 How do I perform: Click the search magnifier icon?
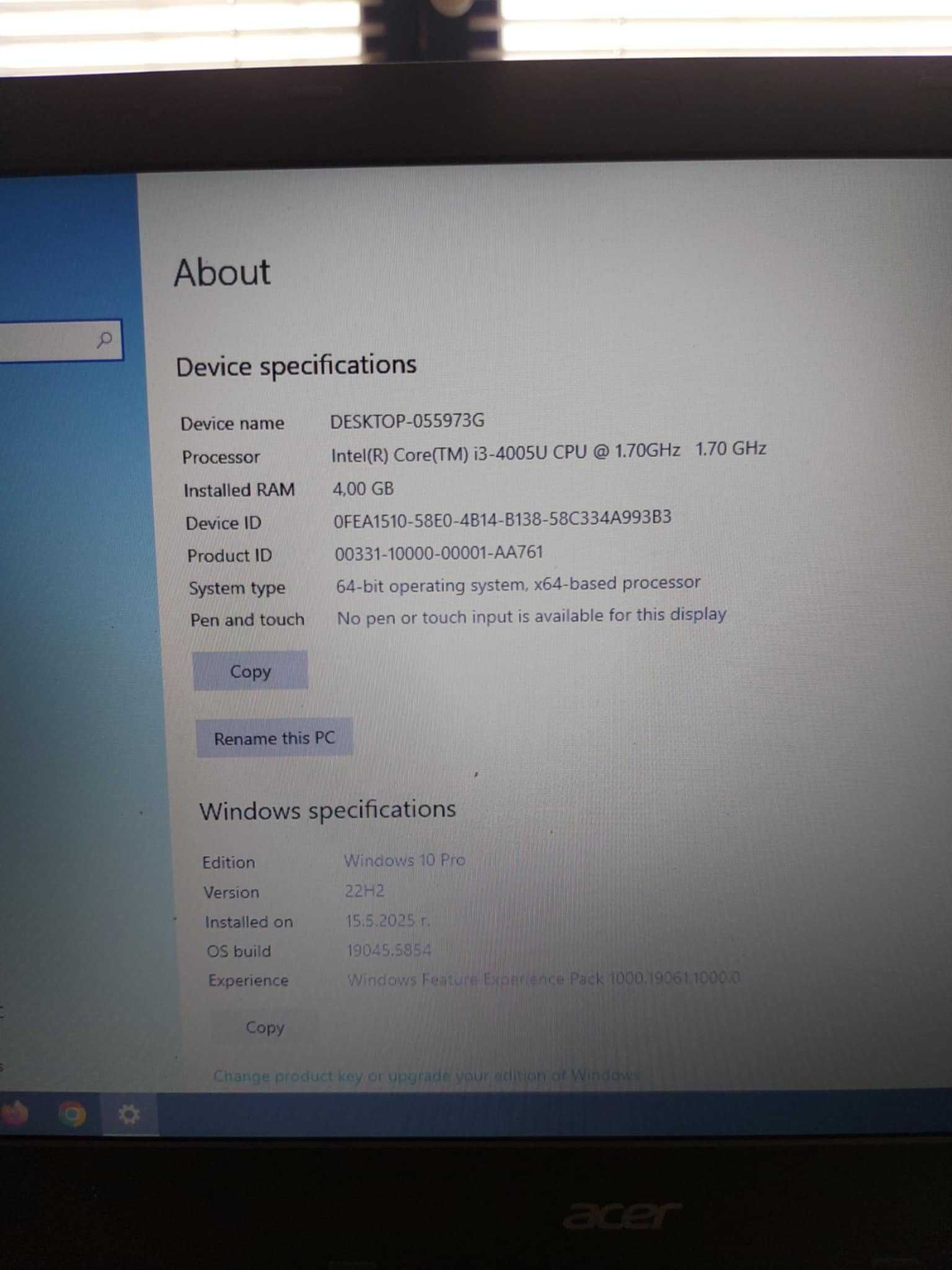(x=104, y=339)
